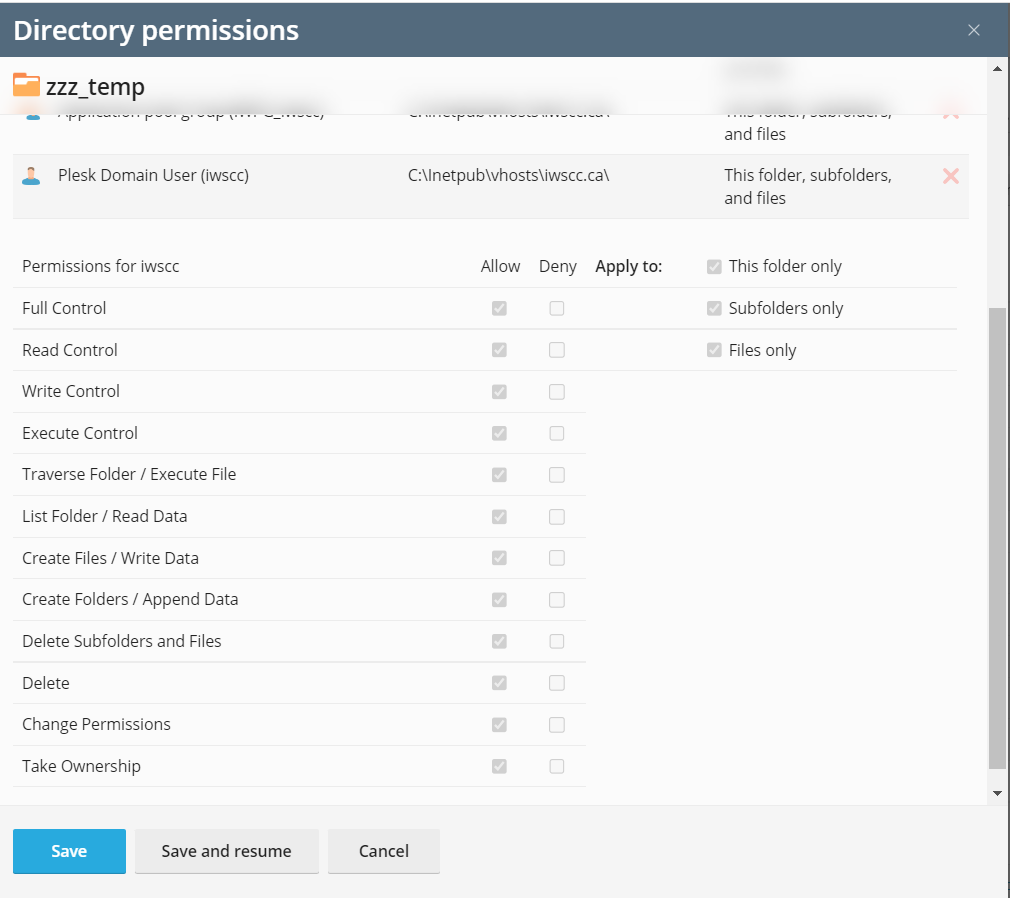
Task: Toggle Allow for Read Control
Action: (x=499, y=350)
